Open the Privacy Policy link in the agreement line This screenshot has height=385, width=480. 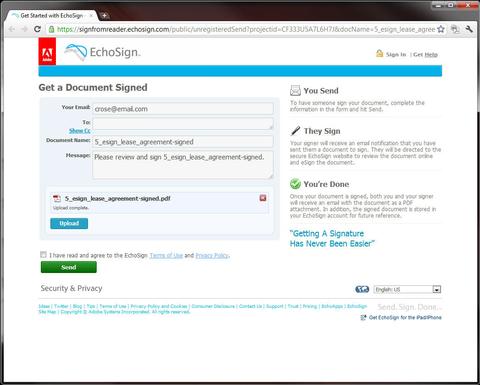coord(212,255)
